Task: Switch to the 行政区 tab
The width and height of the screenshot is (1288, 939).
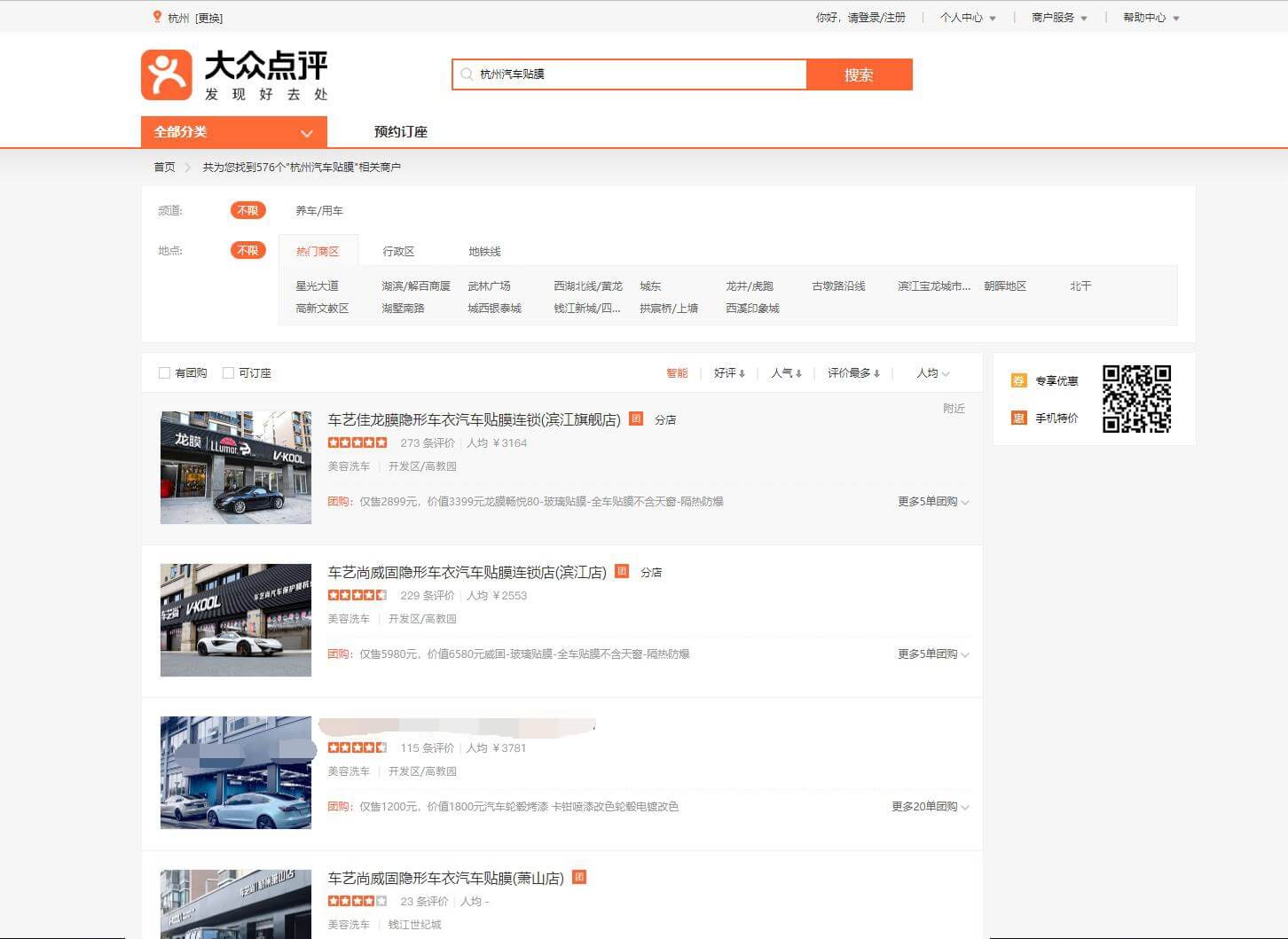Action: [x=398, y=252]
